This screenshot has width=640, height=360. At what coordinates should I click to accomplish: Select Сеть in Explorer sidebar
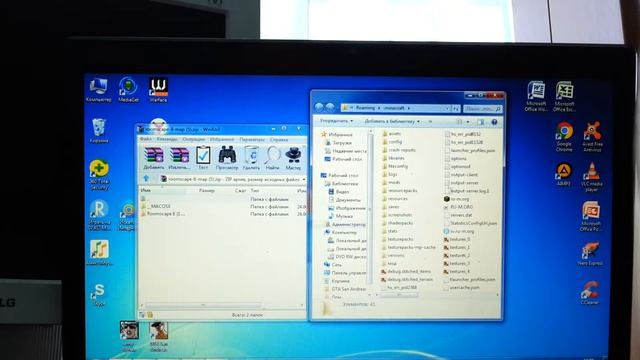[333, 265]
